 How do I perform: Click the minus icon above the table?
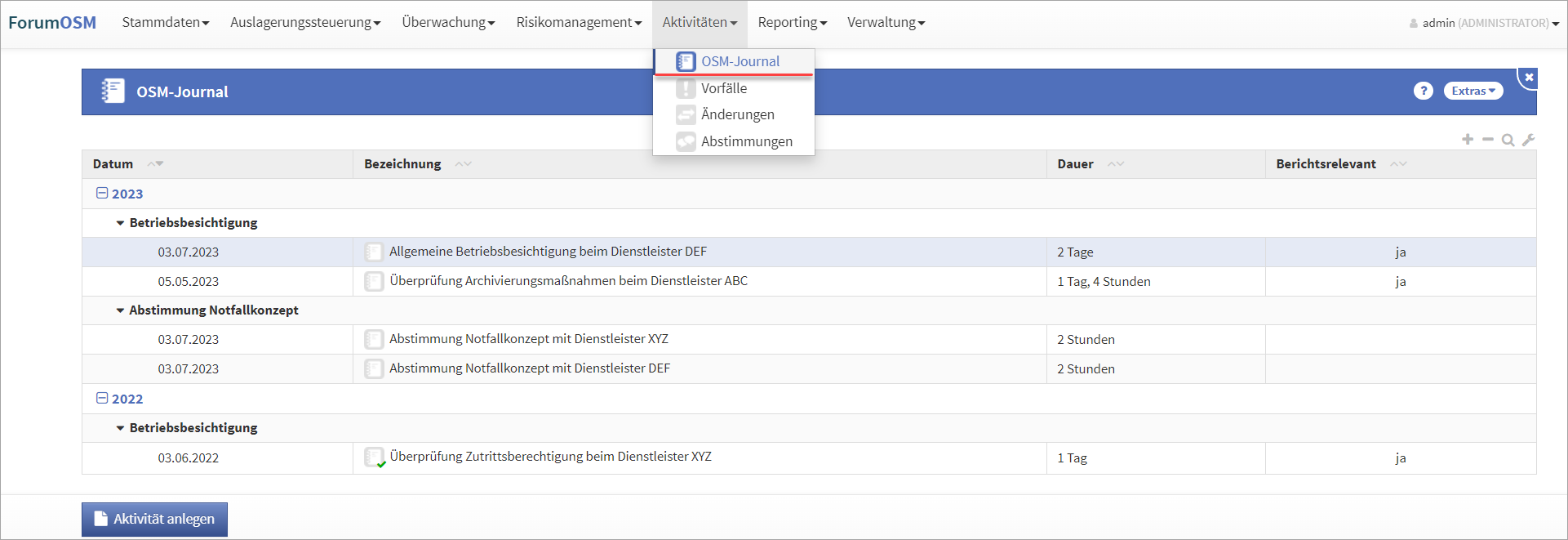pos(1487,140)
